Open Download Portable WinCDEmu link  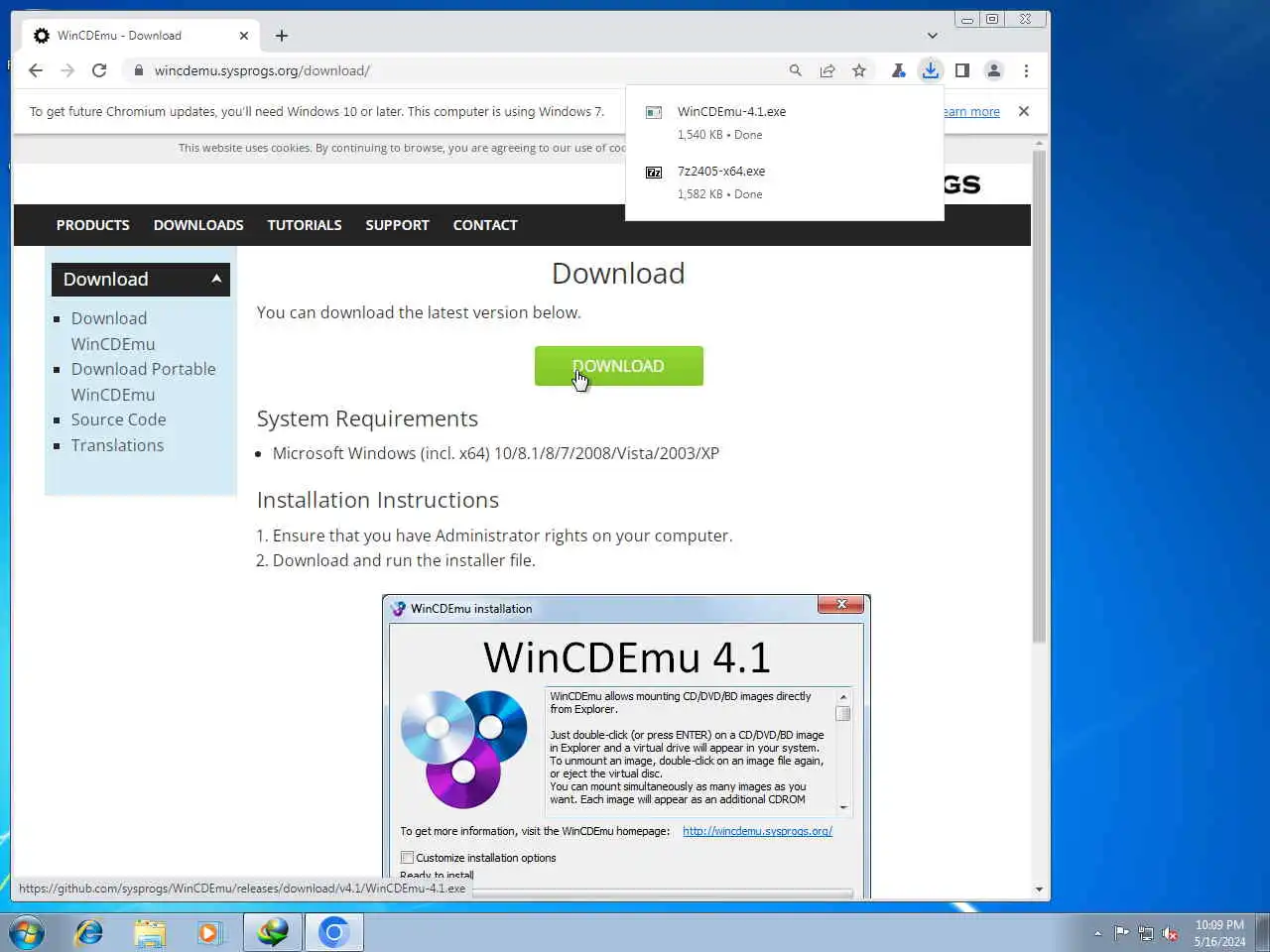click(143, 382)
